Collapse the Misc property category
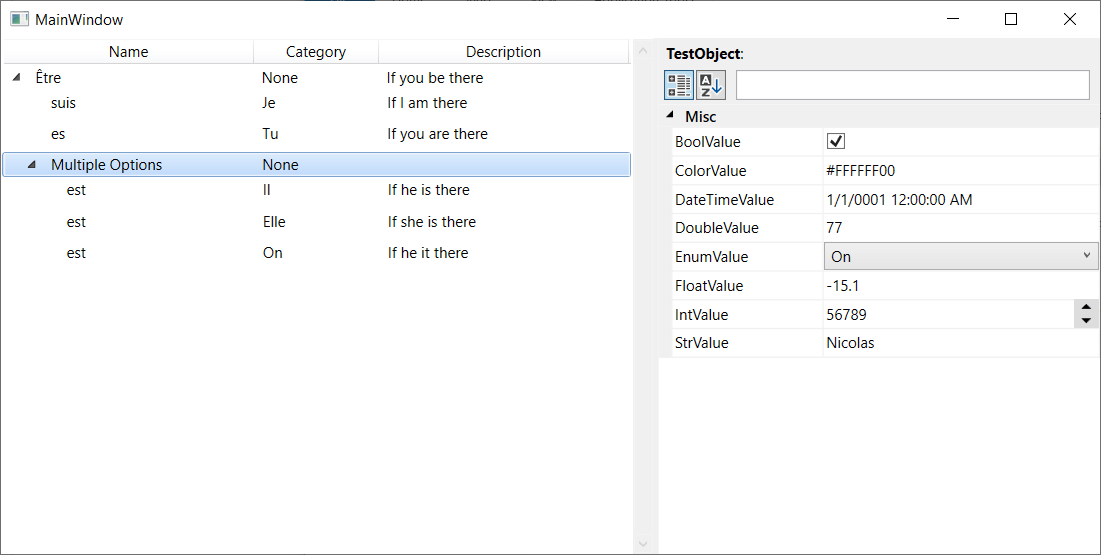1101x555 pixels. [669, 116]
